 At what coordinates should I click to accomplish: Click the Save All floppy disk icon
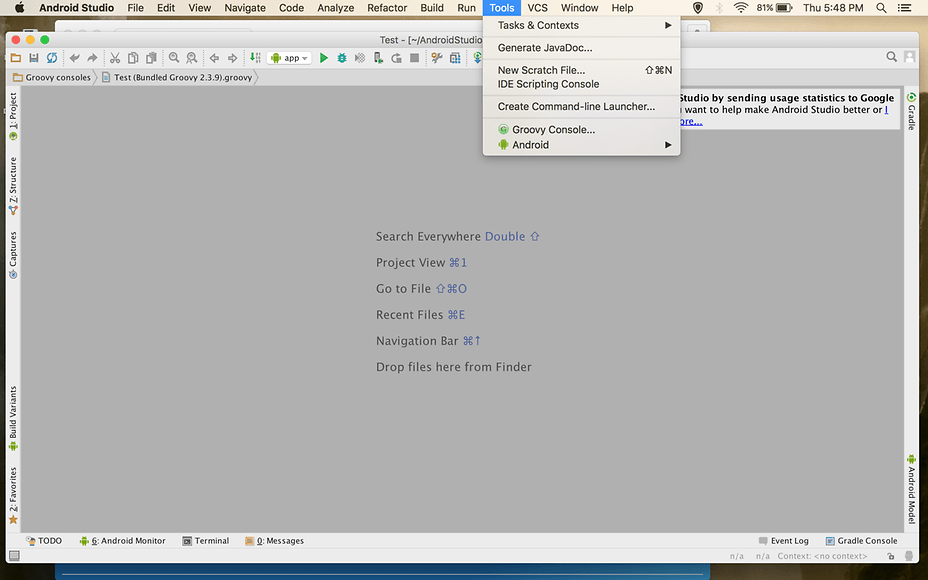coord(34,57)
